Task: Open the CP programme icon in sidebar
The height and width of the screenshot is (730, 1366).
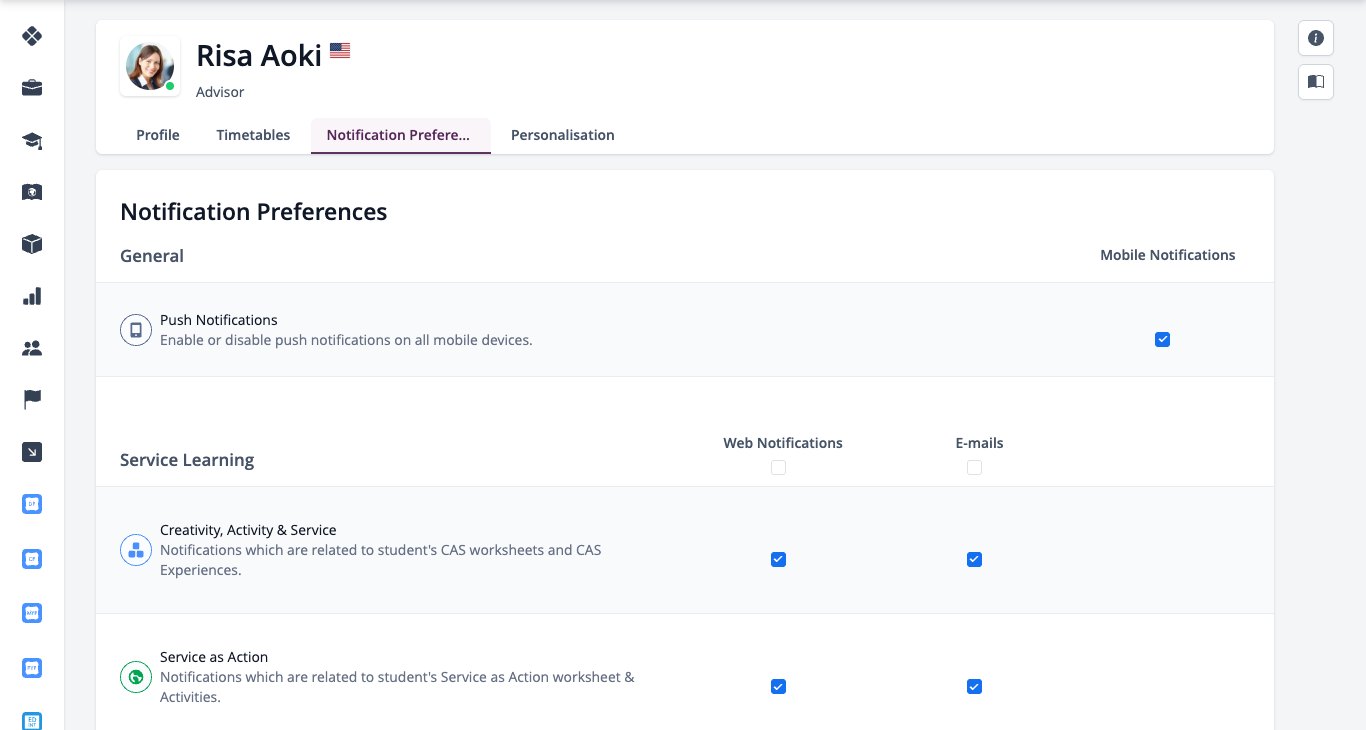Action: 32,559
